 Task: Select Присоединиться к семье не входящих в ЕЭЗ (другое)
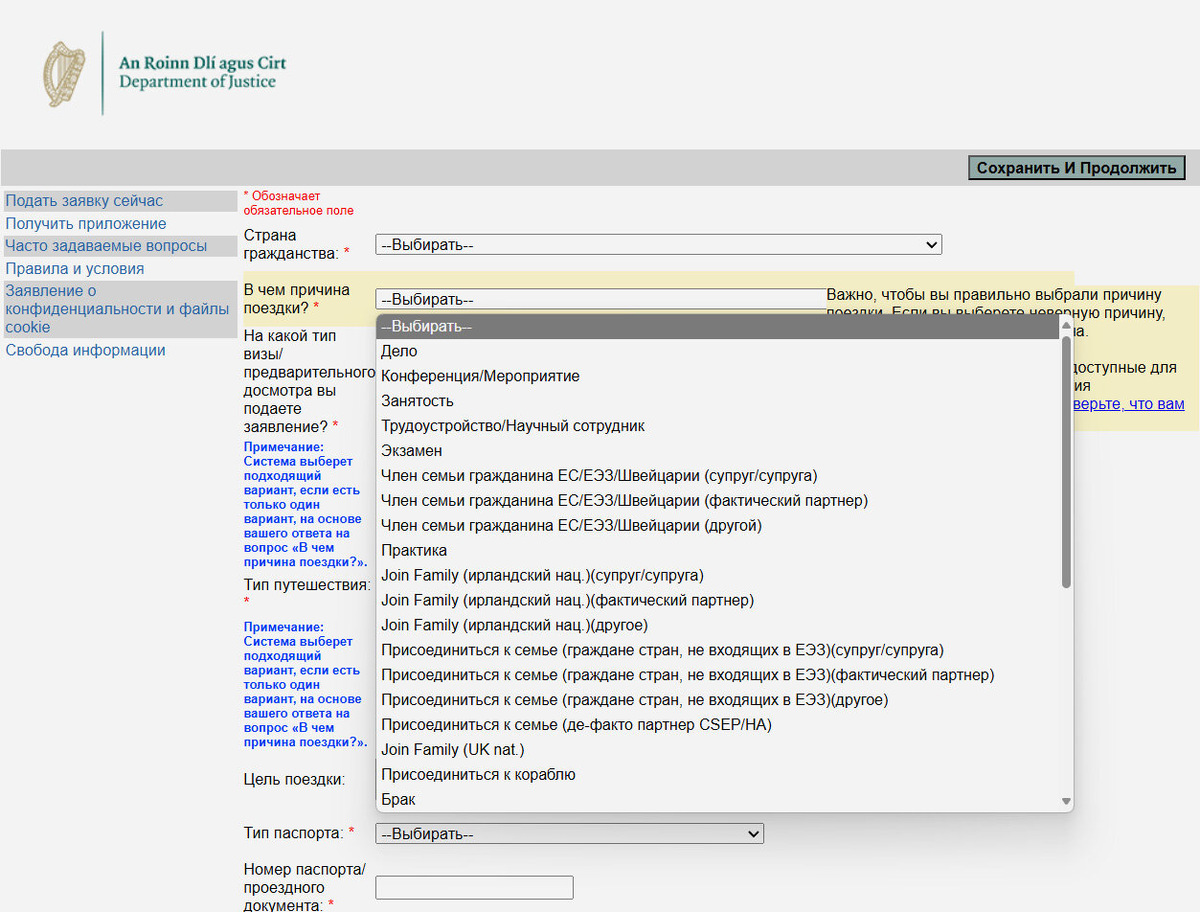[x=718, y=700]
